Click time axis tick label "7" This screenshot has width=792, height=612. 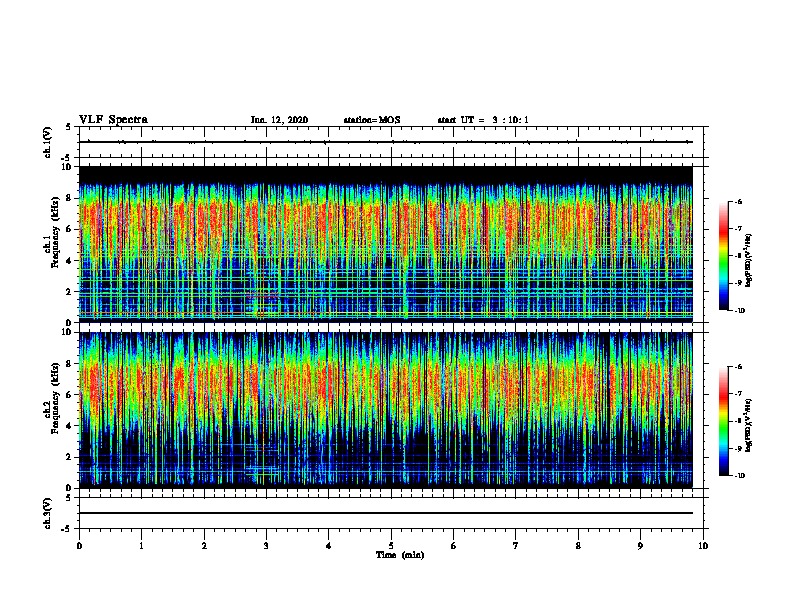coord(516,546)
